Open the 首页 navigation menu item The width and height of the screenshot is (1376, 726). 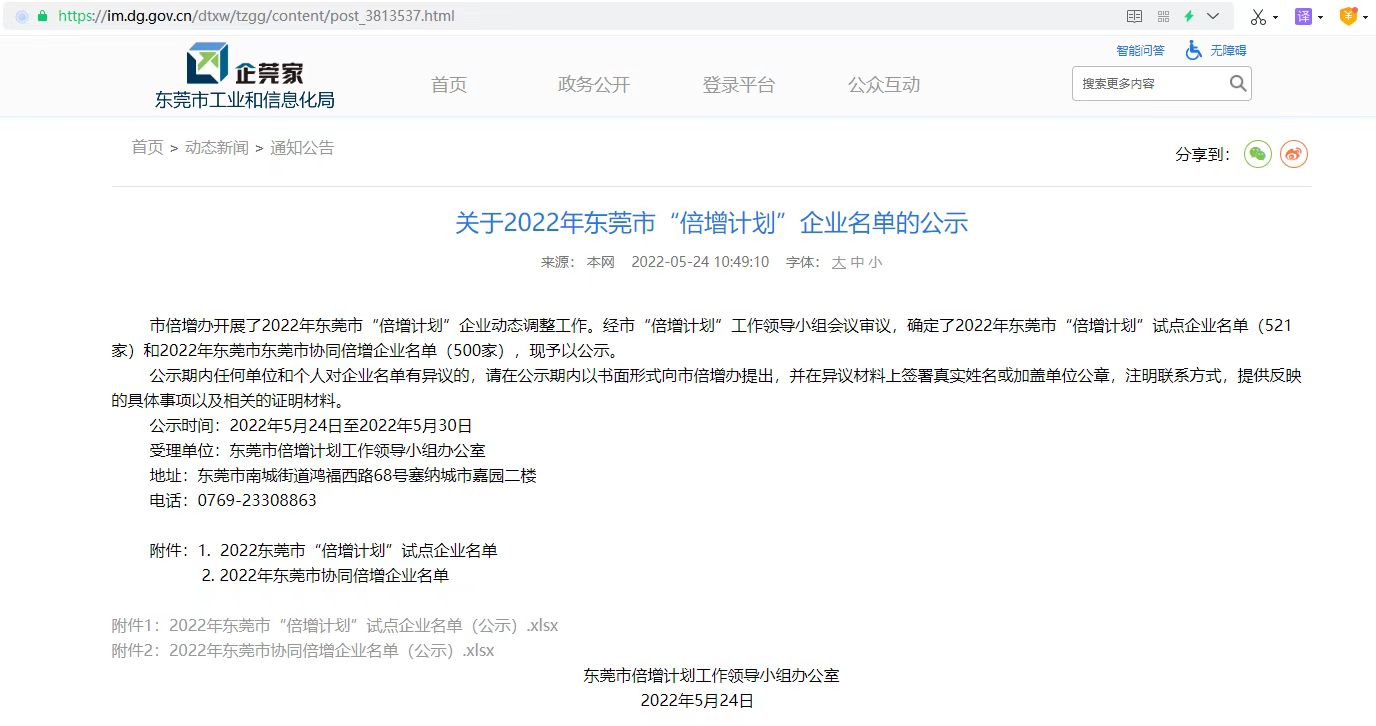[x=449, y=85]
